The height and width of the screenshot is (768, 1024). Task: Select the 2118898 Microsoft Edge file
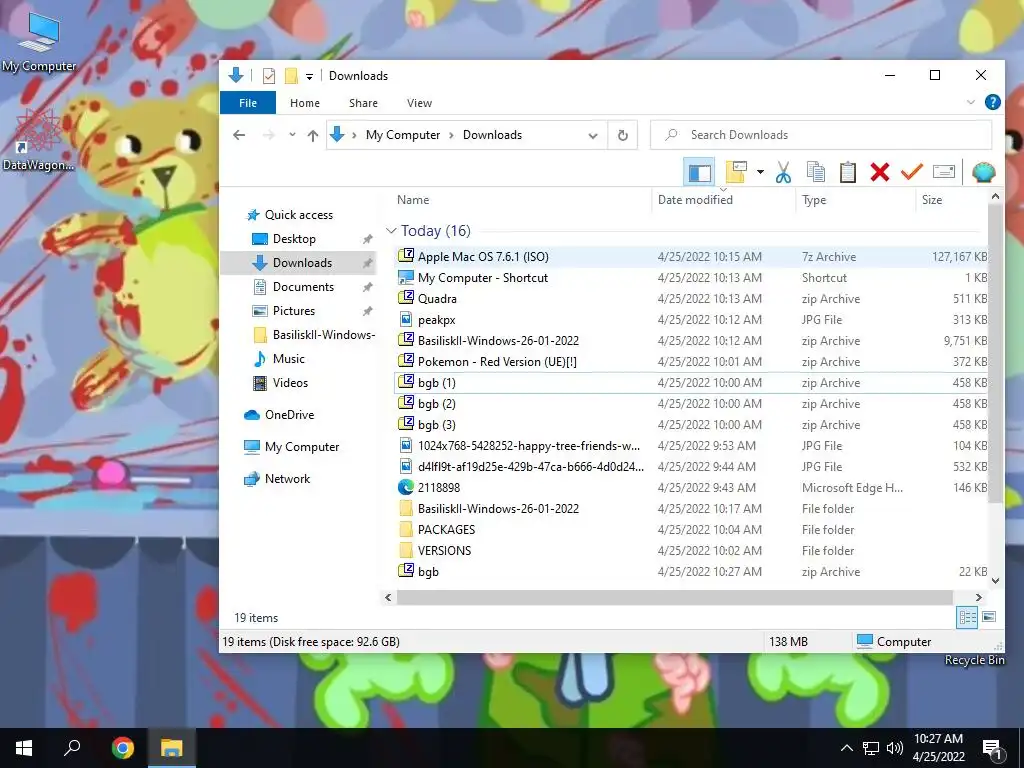[x=691, y=488]
